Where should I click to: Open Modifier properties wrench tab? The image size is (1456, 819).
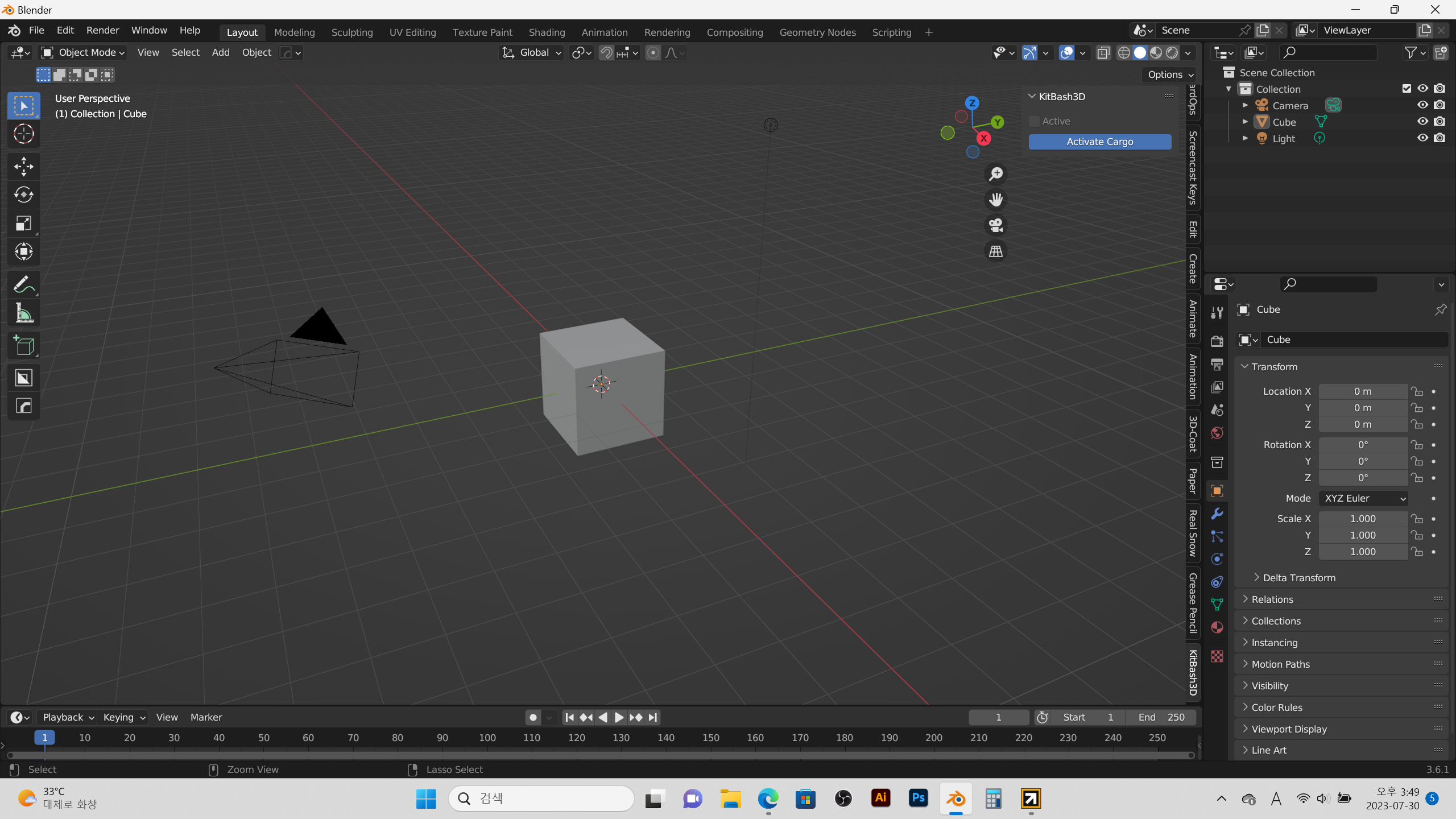(1217, 514)
